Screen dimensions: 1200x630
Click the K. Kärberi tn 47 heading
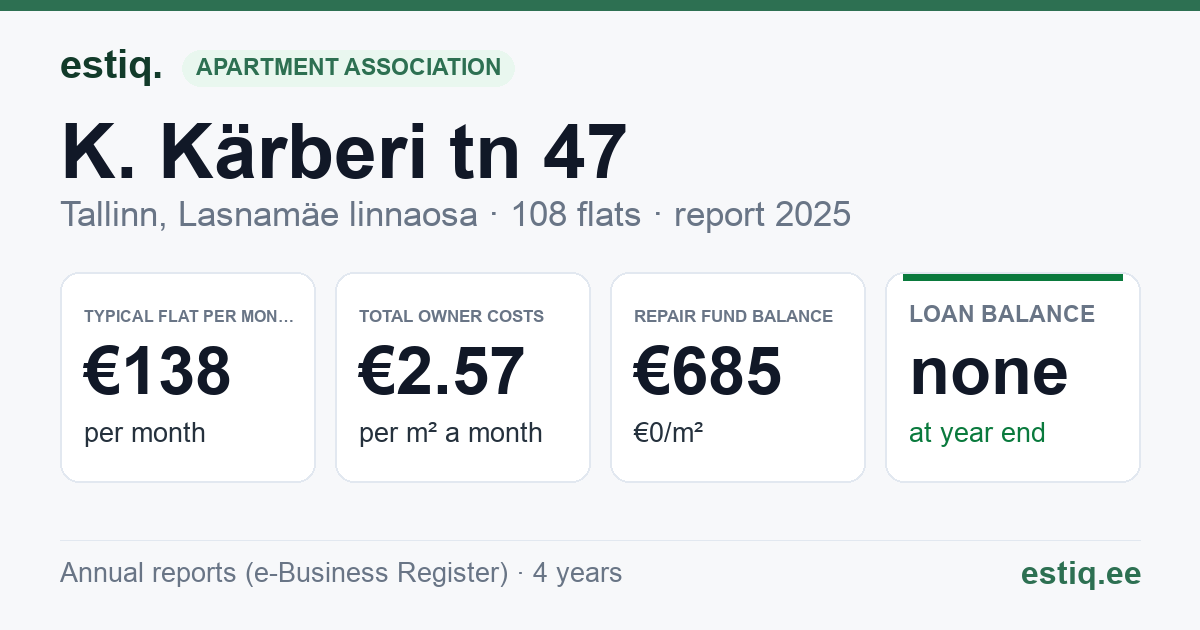(344, 152)
